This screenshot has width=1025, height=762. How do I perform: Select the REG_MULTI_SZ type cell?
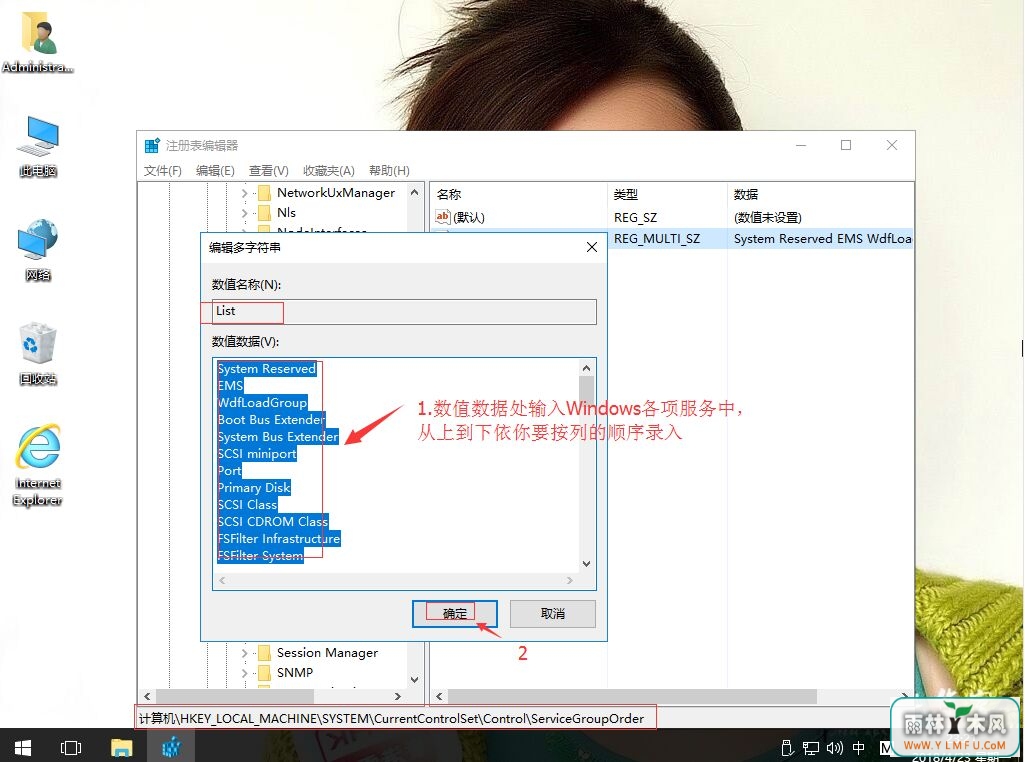tap(657, 239)
